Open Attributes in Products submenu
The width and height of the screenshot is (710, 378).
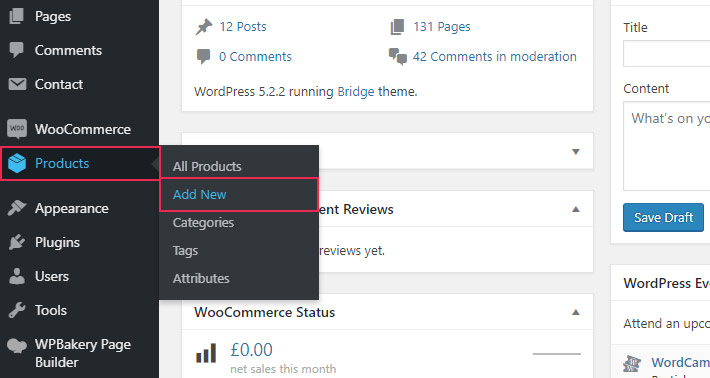click(x=201, y=278)
